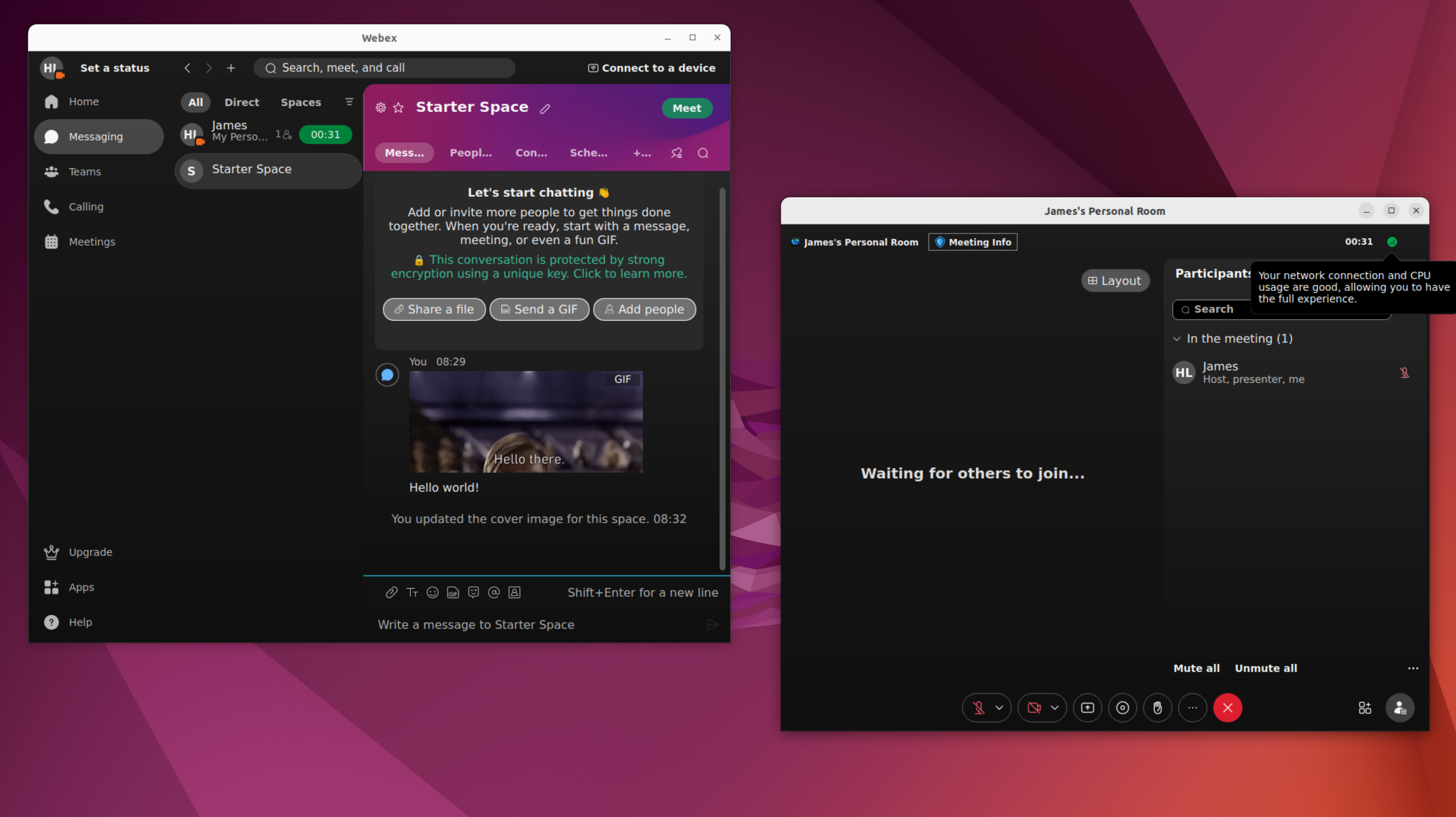Click Share a file button
The image size is (1456, 817).
[434, 309]
